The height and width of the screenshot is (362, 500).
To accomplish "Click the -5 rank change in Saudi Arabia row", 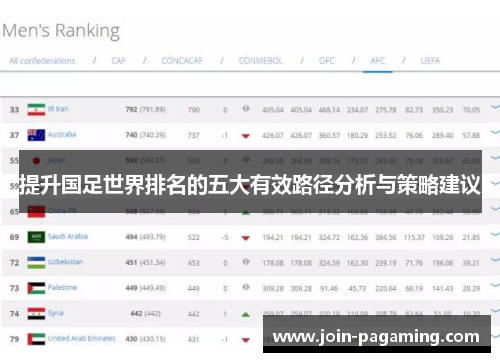I will (x=225, y=237).
